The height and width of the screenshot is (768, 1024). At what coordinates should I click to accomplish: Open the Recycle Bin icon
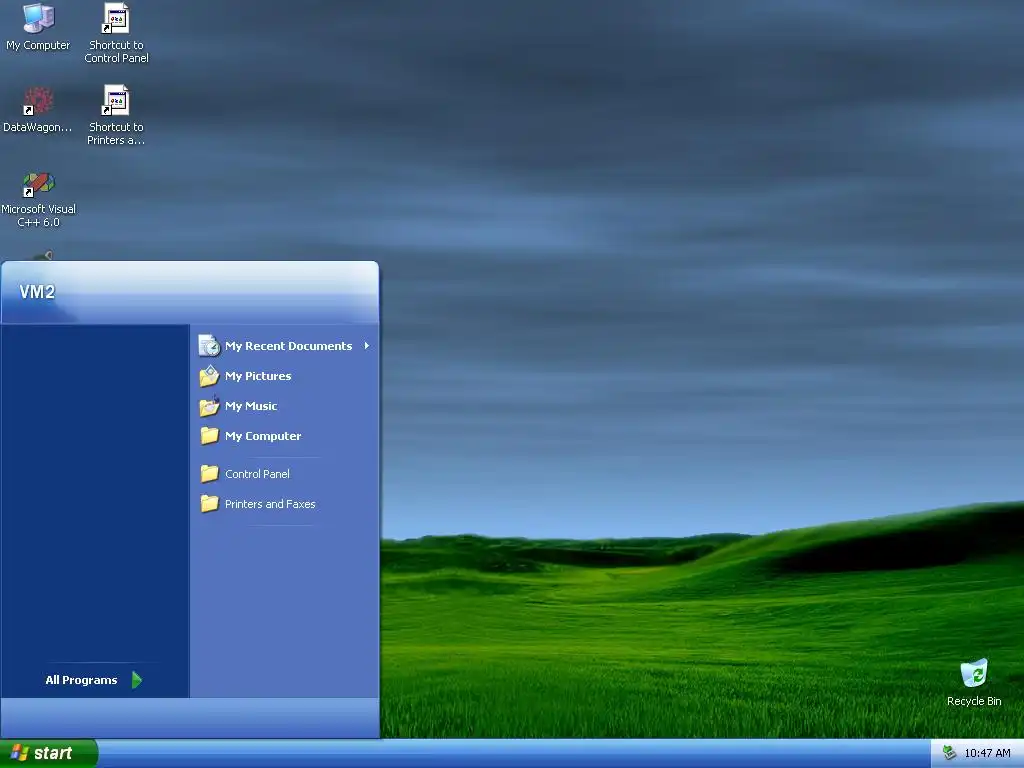pos(974,673)
